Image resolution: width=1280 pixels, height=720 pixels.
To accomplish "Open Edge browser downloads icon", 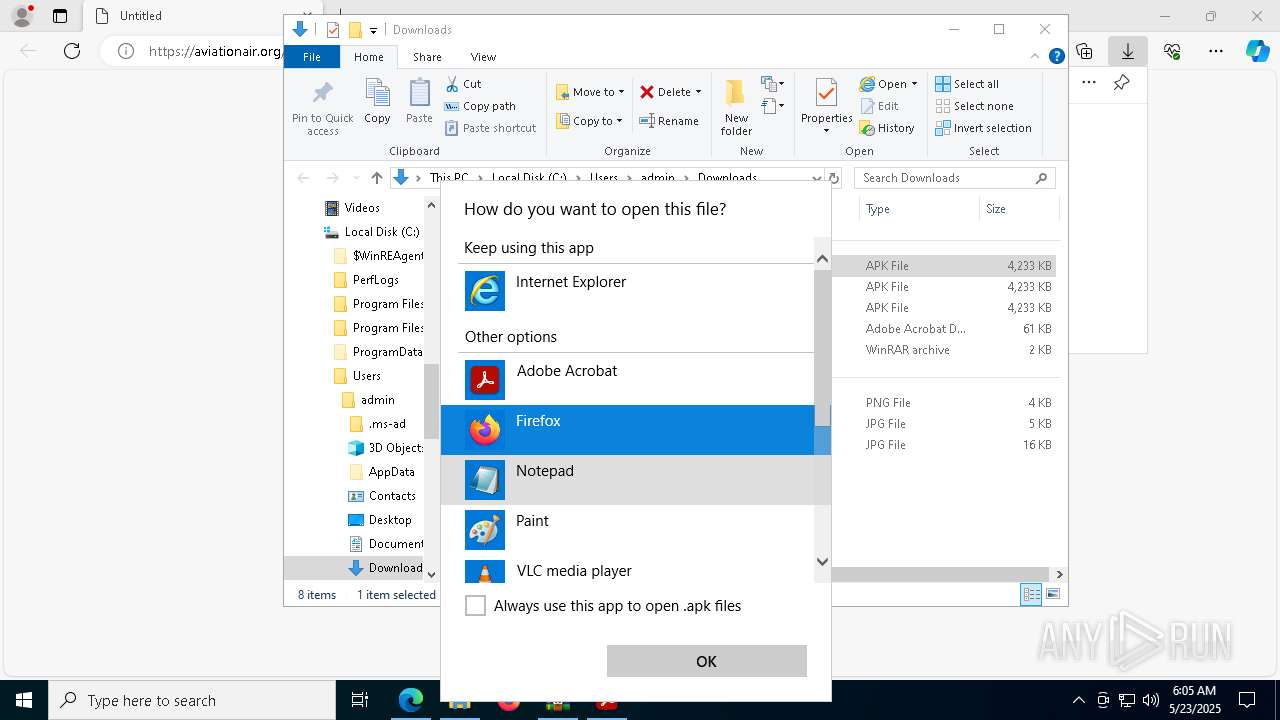I will pyautogui.click(x=1127, y=51).
